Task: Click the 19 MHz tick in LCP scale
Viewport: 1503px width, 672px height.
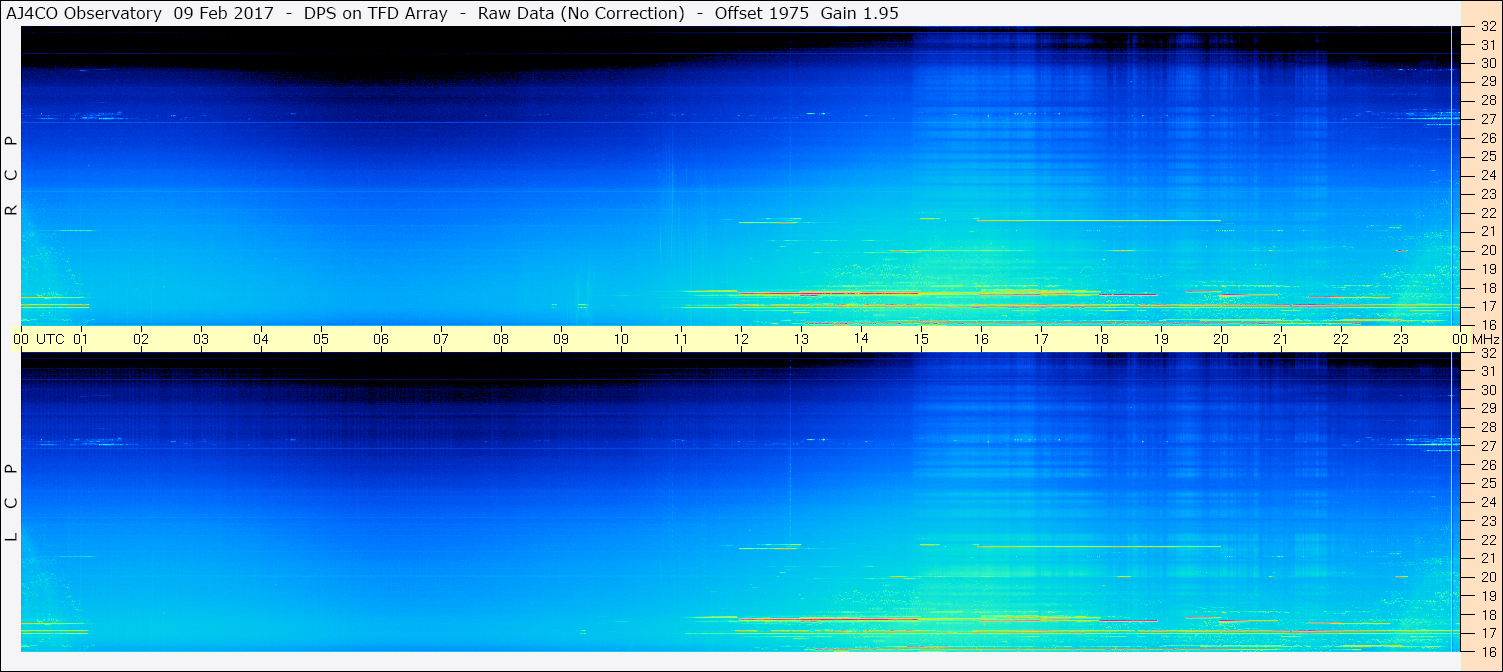Action: (x=1487, y=595)
